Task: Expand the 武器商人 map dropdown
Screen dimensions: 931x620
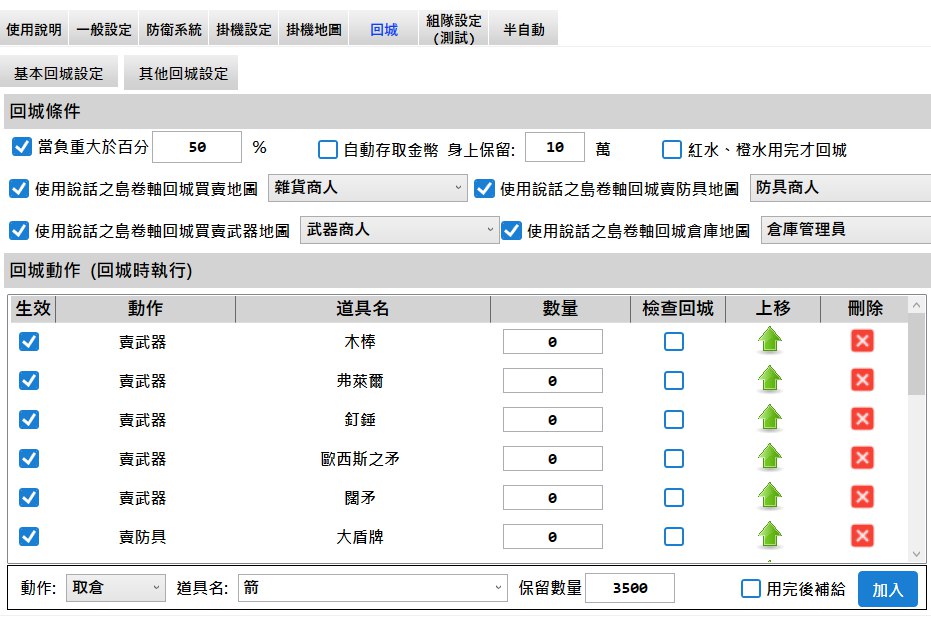Action: (399, 230)
